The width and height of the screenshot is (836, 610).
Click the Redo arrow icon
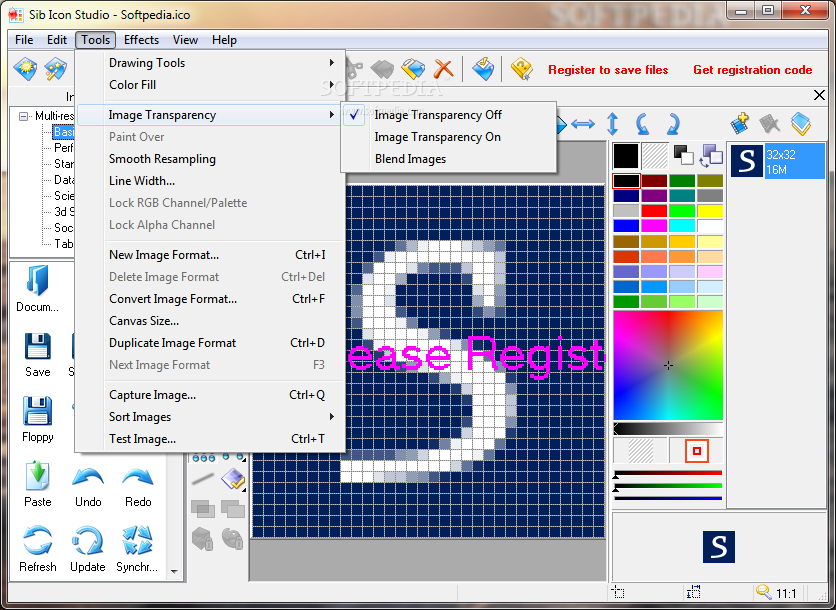tap(138, 476)
